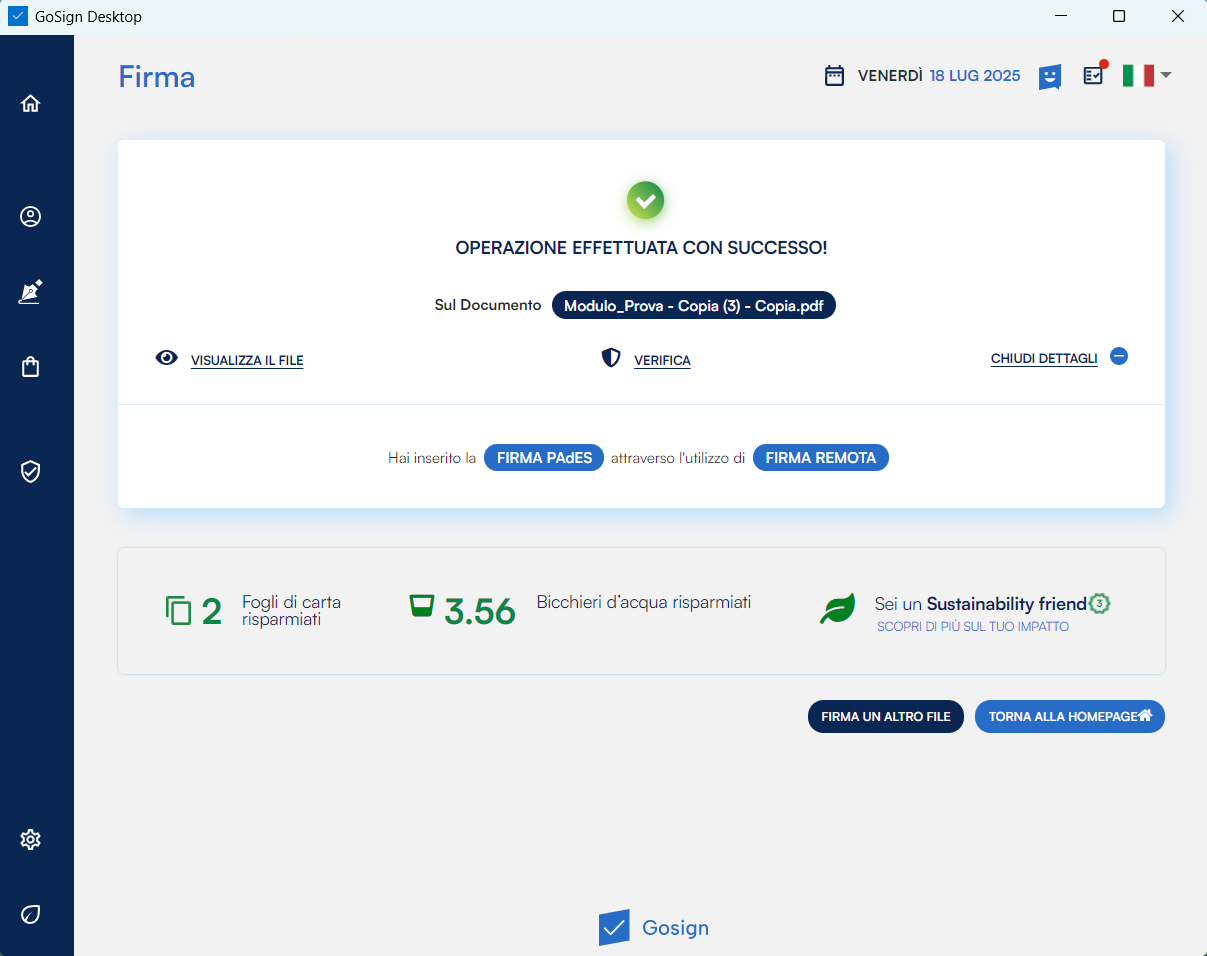Click CHIUDI DETTAGLI link
Image resolution: width=1207 pixels, height=956 pixels.
pos(1044,358)
